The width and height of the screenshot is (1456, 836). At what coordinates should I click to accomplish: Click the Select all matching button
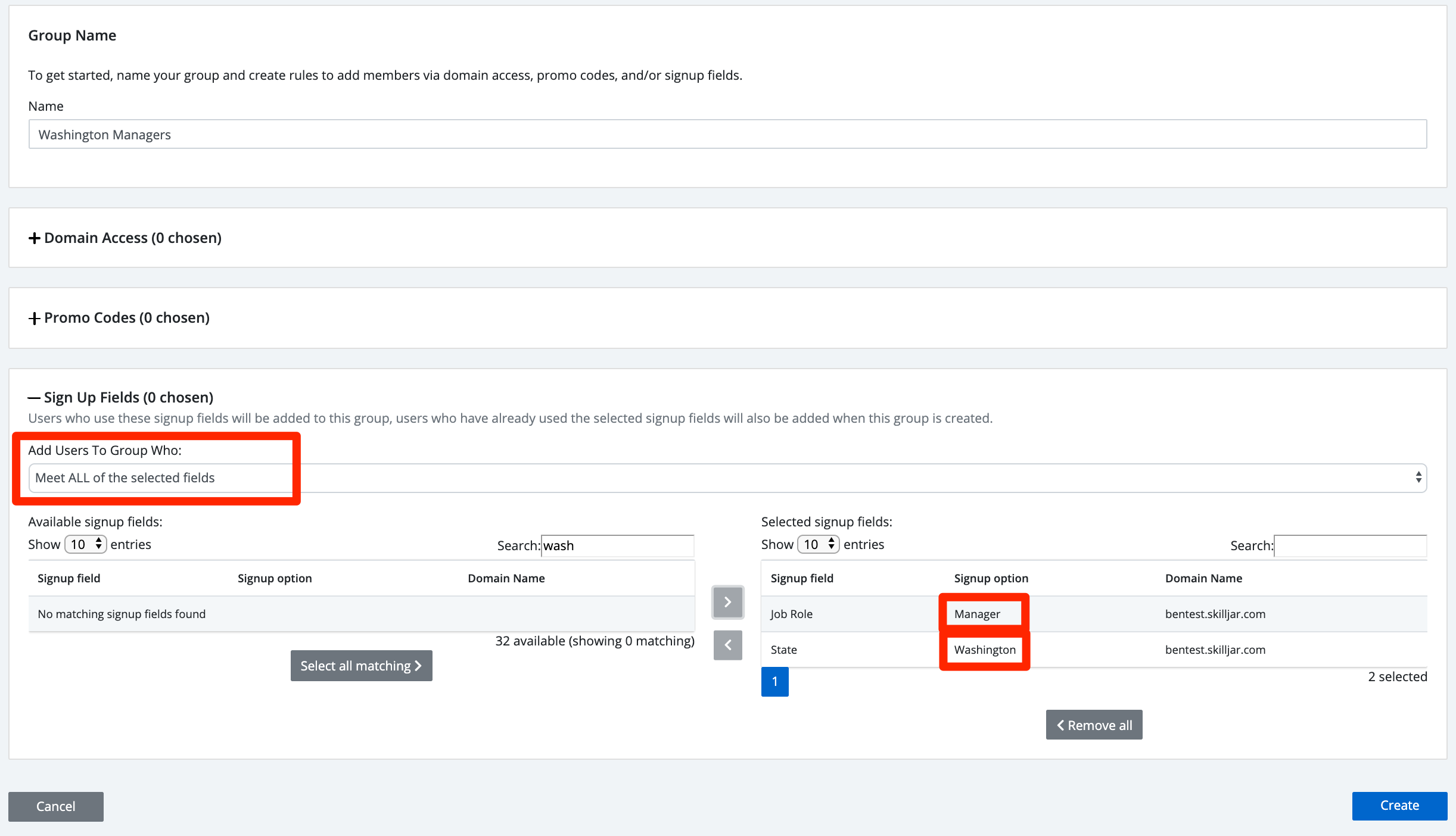(x=361, y=666)
